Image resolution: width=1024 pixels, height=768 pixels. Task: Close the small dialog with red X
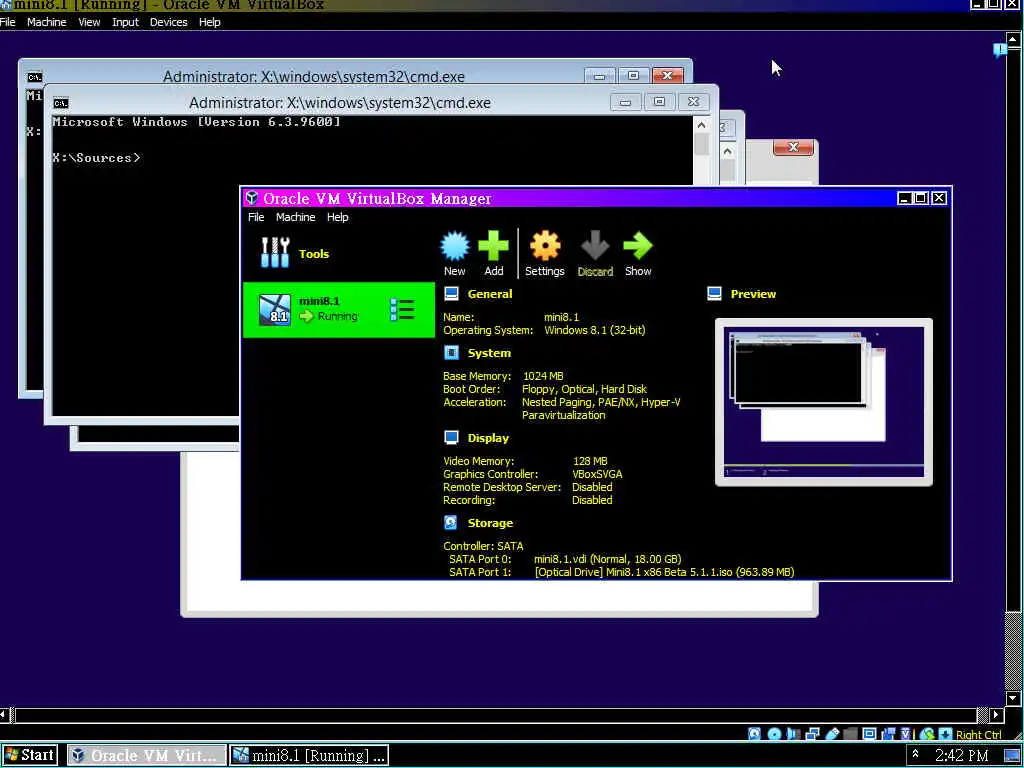pos(793,148)
